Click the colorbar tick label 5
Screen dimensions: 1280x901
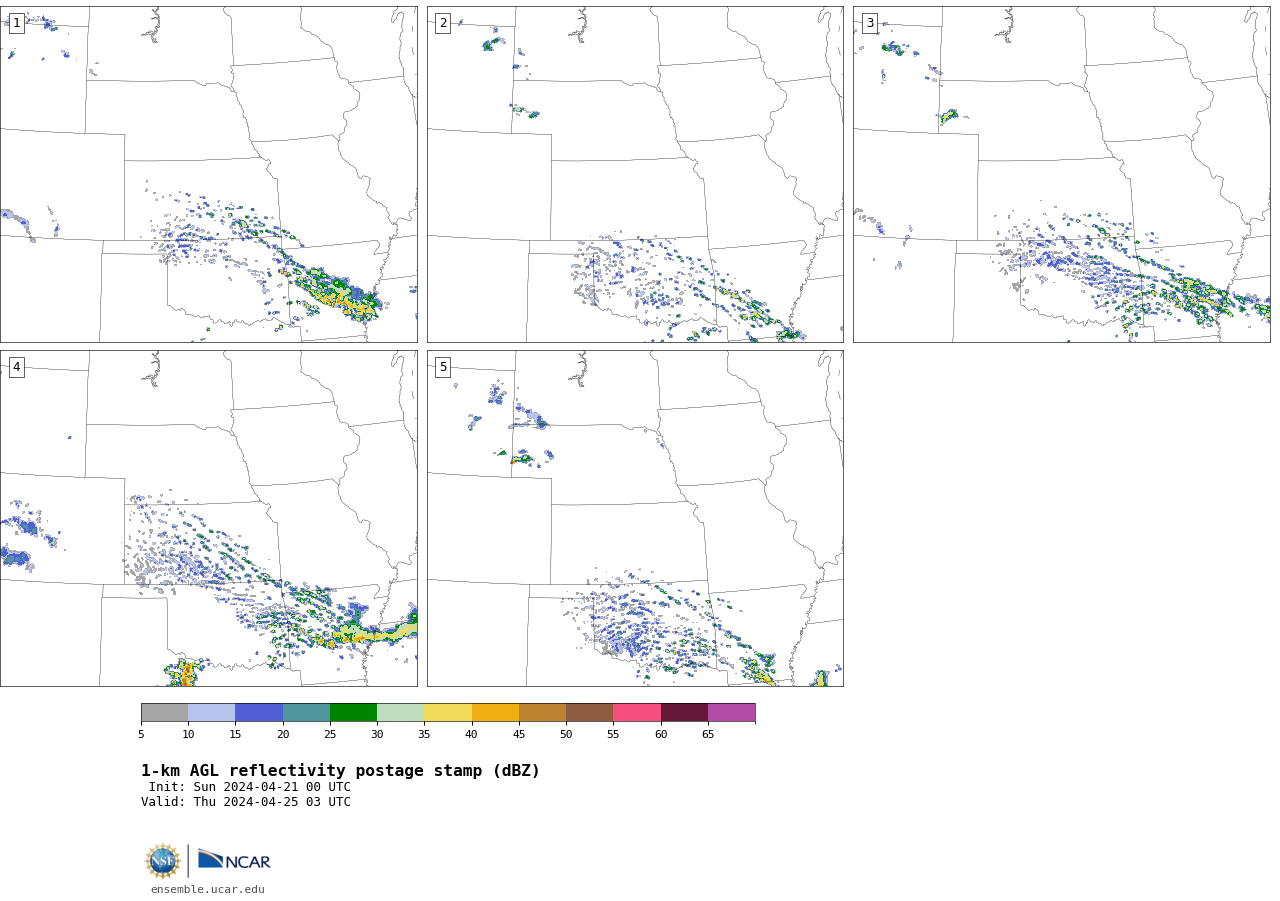(141, 735)
